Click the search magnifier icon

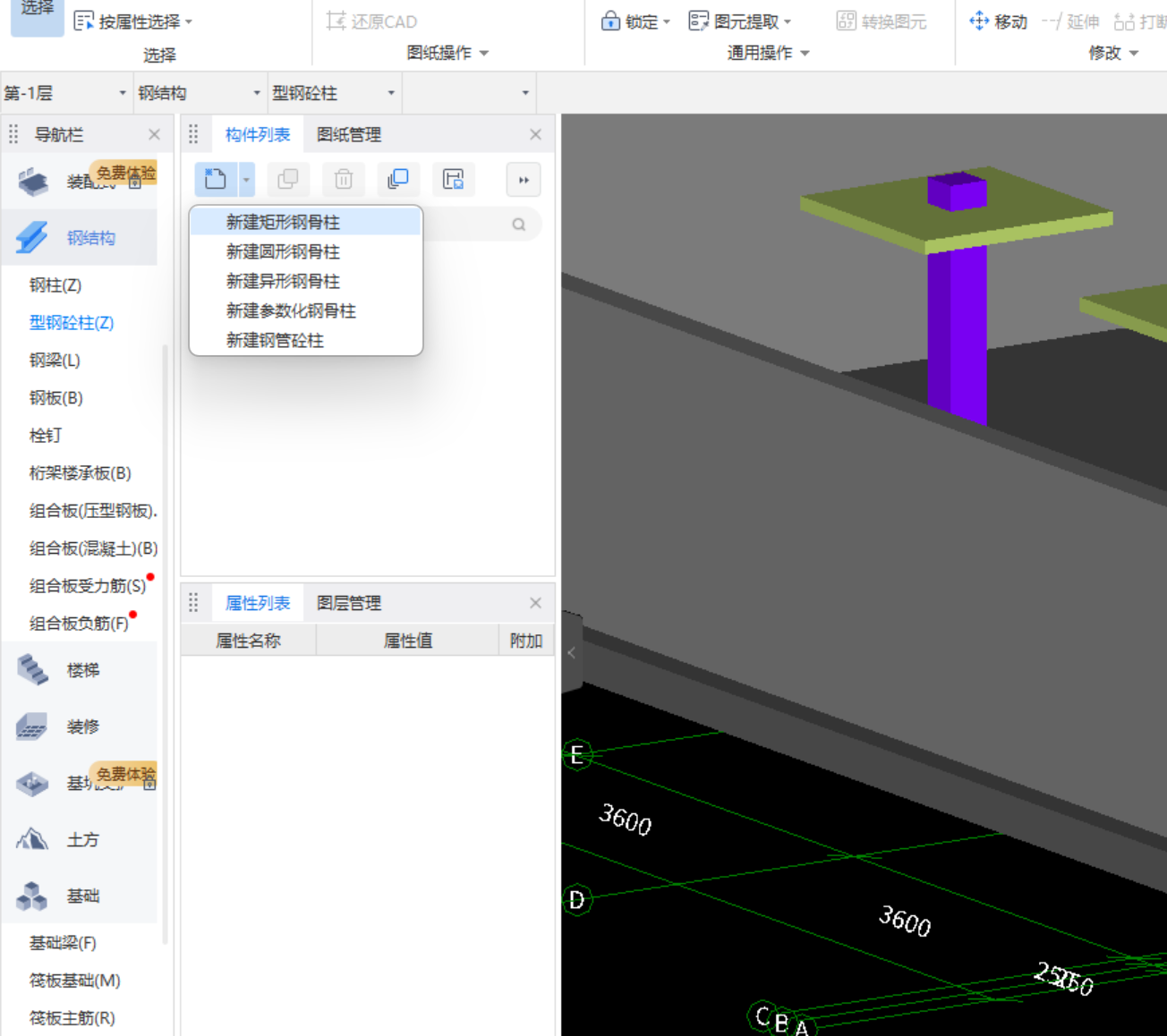tap(519, 225)
